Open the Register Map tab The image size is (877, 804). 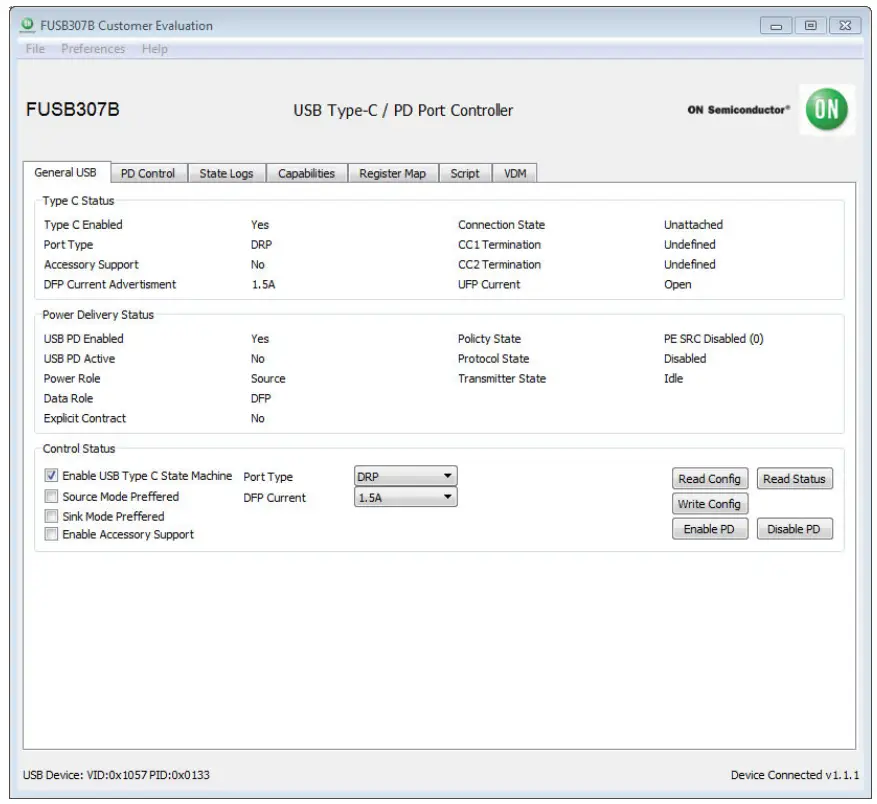[x=392, y=173]
